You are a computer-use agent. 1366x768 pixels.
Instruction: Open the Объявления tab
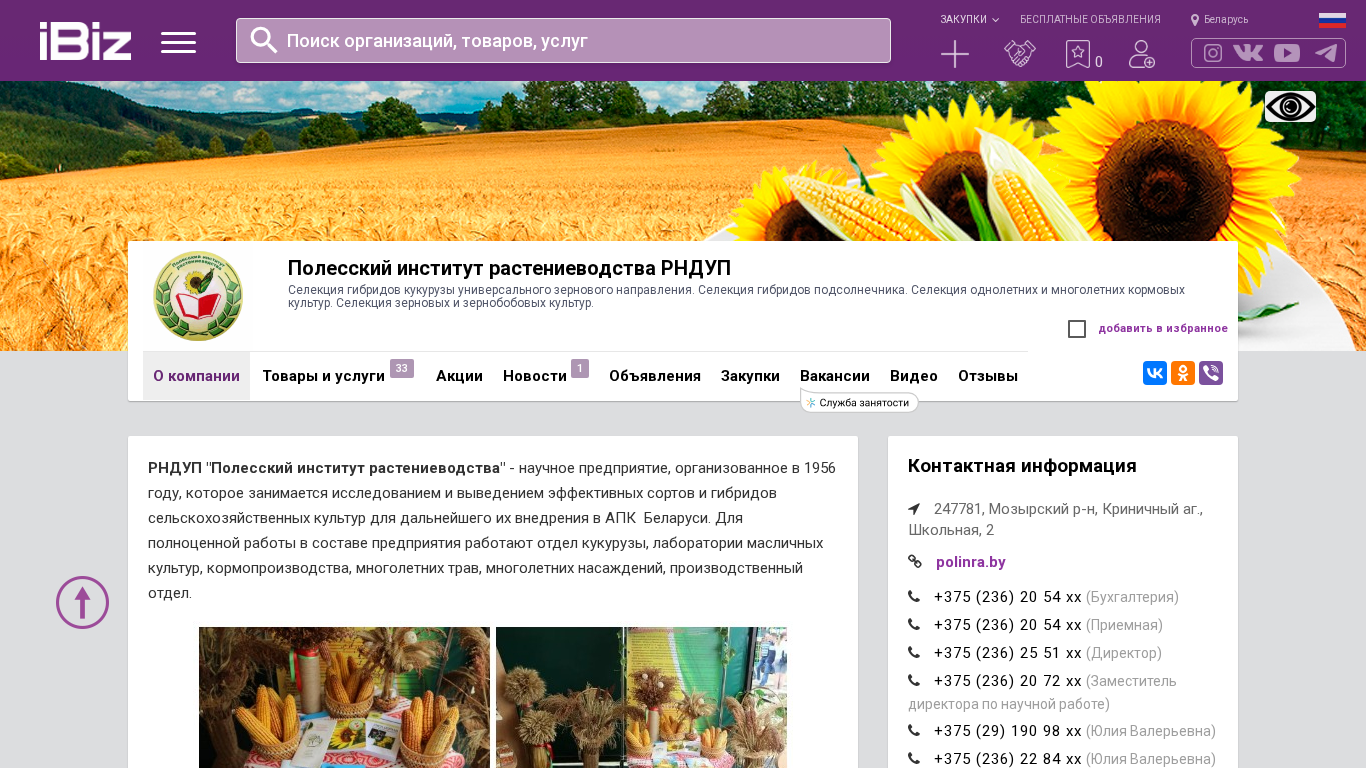[x=655, y=376]
